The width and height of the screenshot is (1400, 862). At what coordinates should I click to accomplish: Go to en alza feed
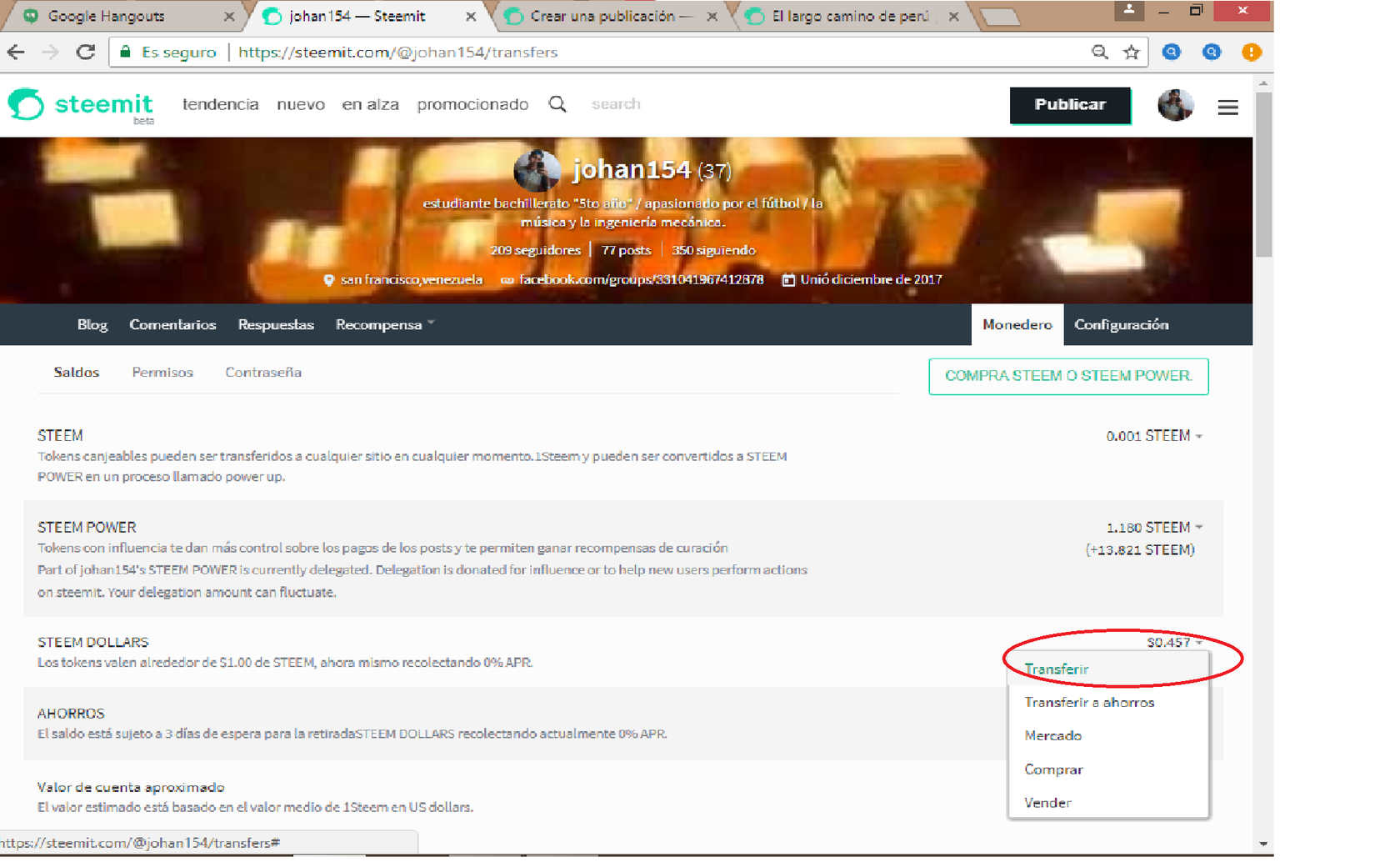coord(370,104)
